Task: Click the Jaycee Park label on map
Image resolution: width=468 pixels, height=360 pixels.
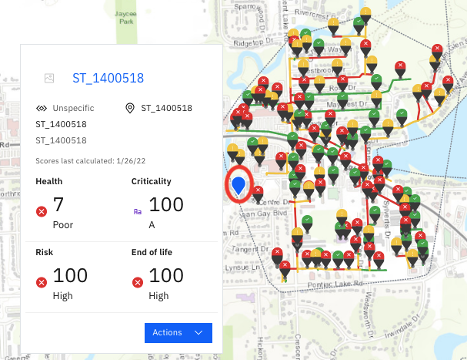Action: (126, 17)
